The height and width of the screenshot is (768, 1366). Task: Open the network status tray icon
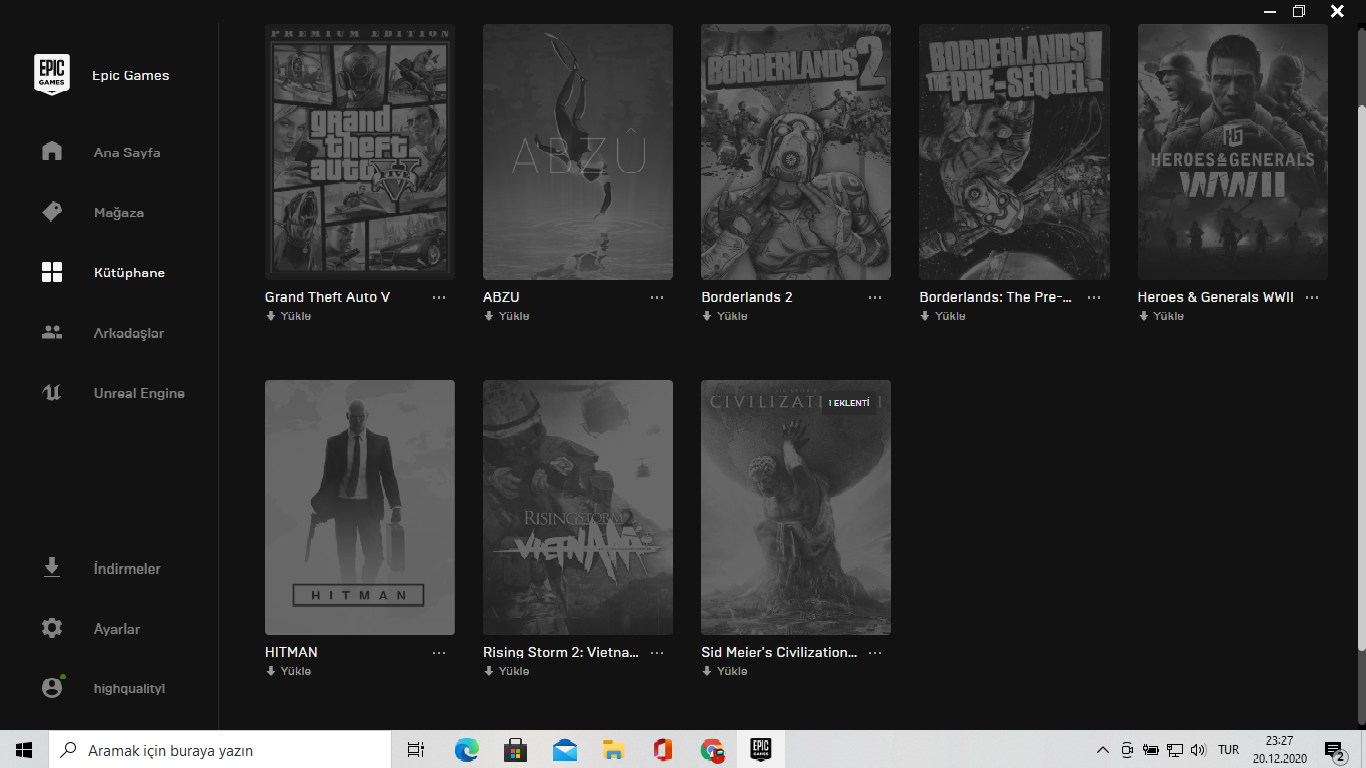click(1175, 750)
